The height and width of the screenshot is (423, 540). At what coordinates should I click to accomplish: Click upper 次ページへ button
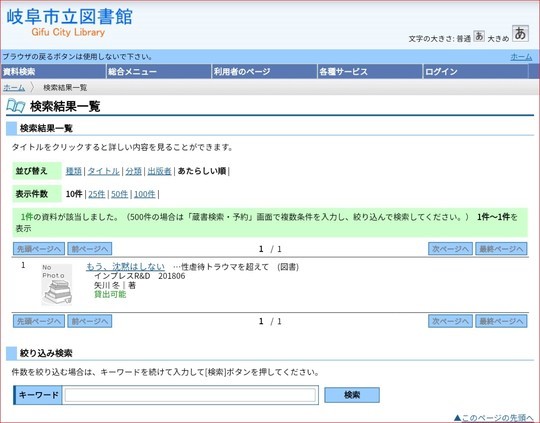pos(450,249)
